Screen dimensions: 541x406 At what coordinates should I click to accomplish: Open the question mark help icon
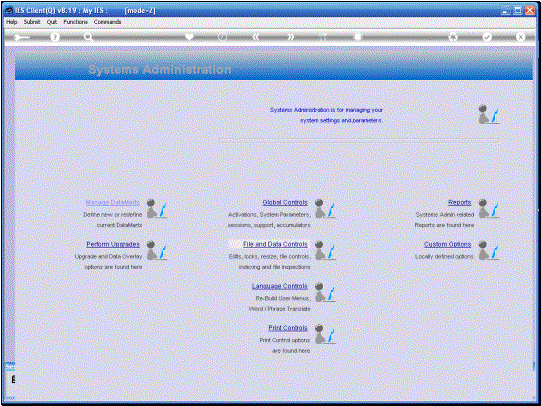(x=55, y=37)
